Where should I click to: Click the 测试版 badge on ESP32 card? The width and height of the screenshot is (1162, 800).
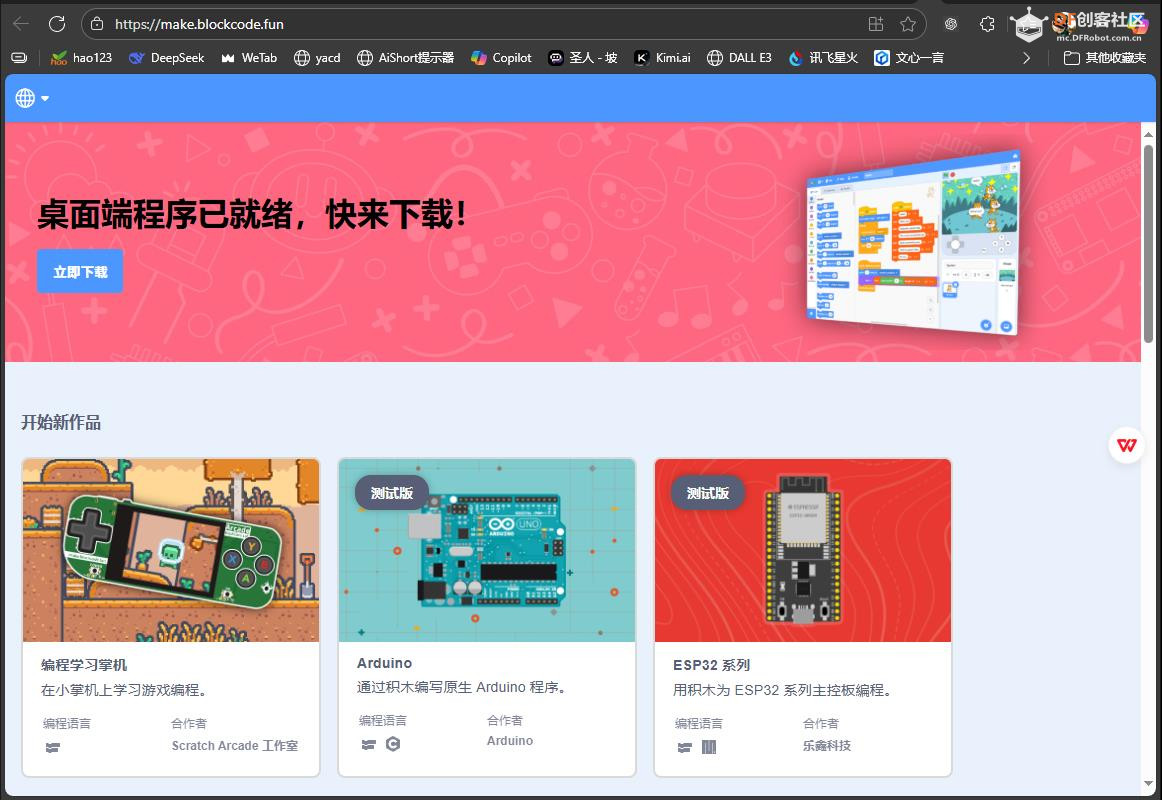[x=708, y=493]
